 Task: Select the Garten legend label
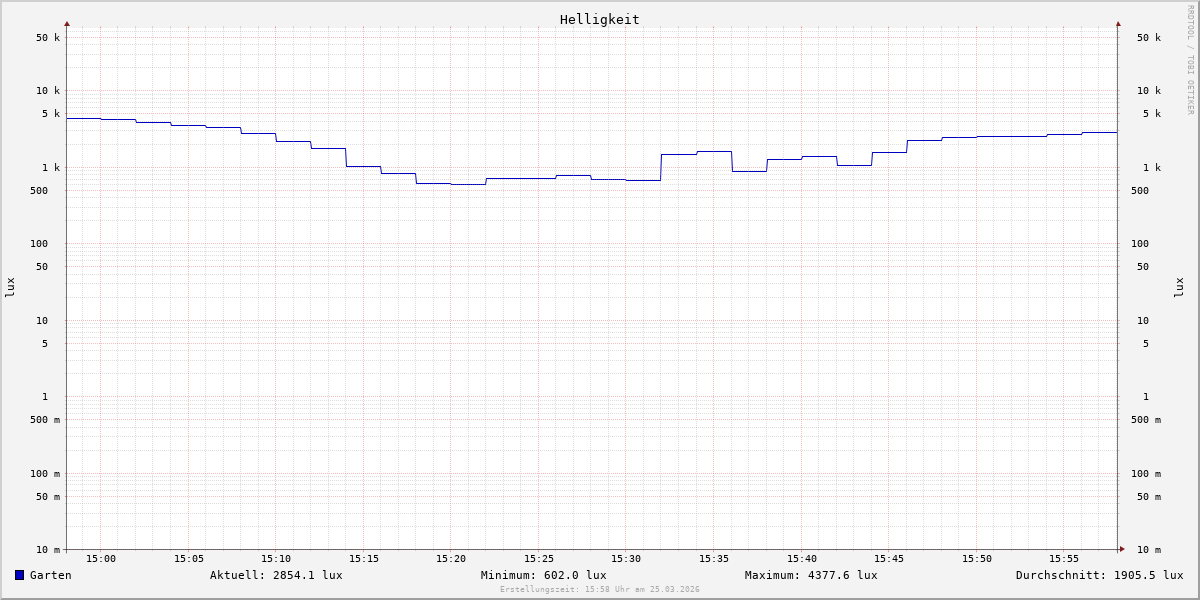coord(50,575)
